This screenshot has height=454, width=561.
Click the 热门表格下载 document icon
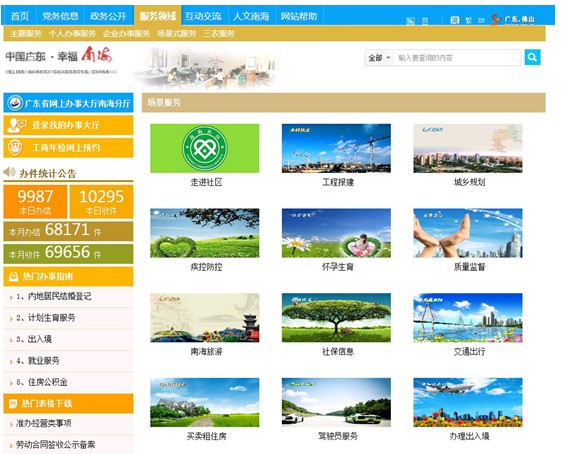click(x=13, y=404)
